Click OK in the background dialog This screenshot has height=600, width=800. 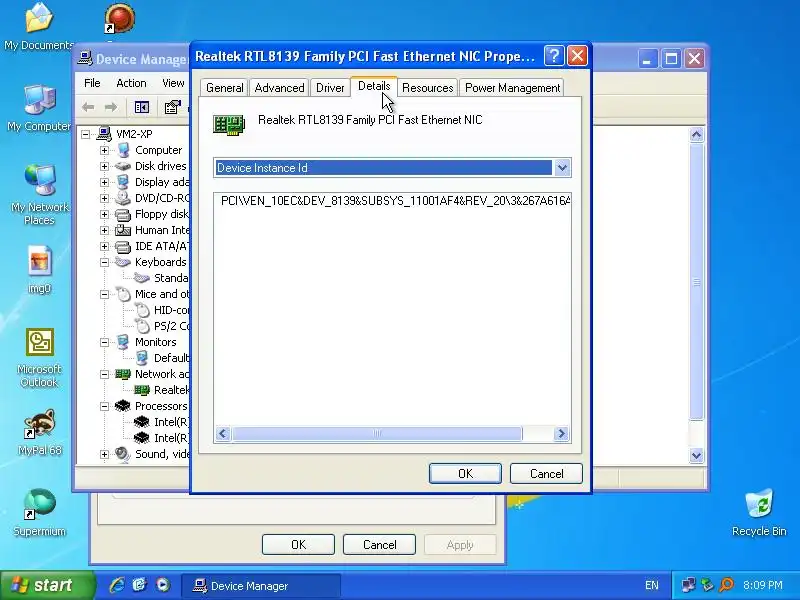(x=298, y=544)
